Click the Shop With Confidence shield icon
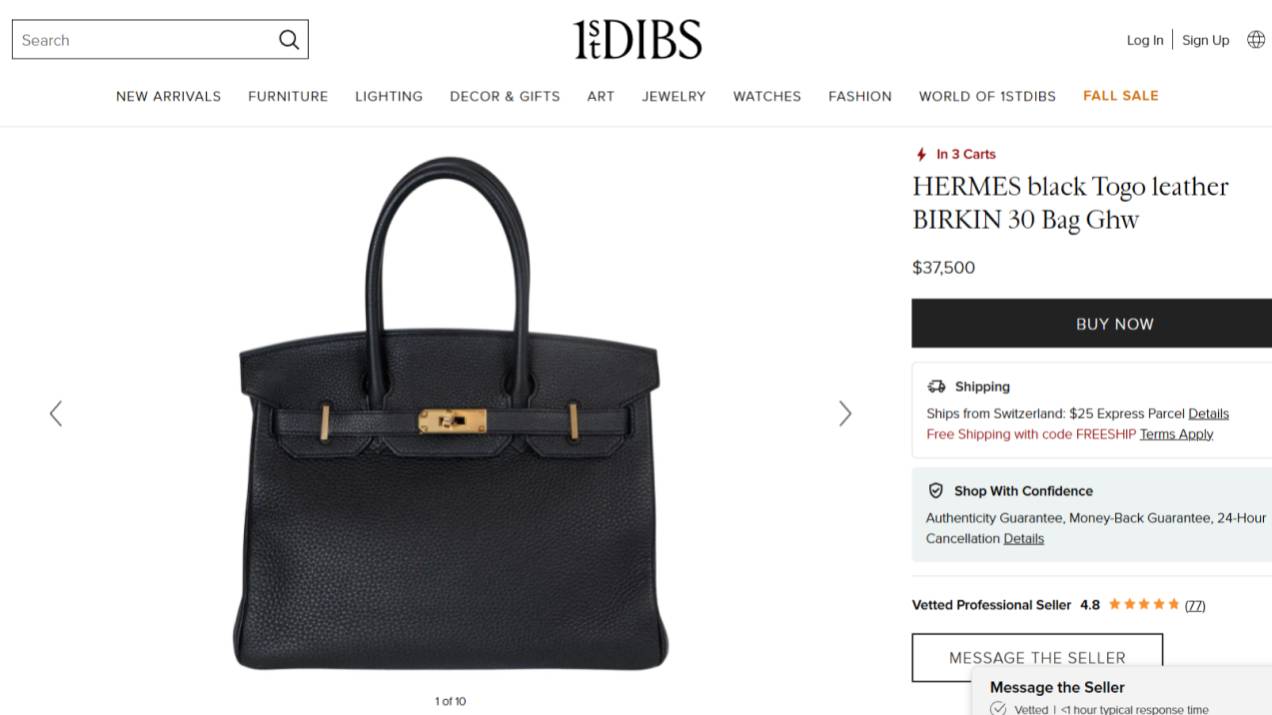This screenshot has width=1272, height=715. click(x=936, y=491)
